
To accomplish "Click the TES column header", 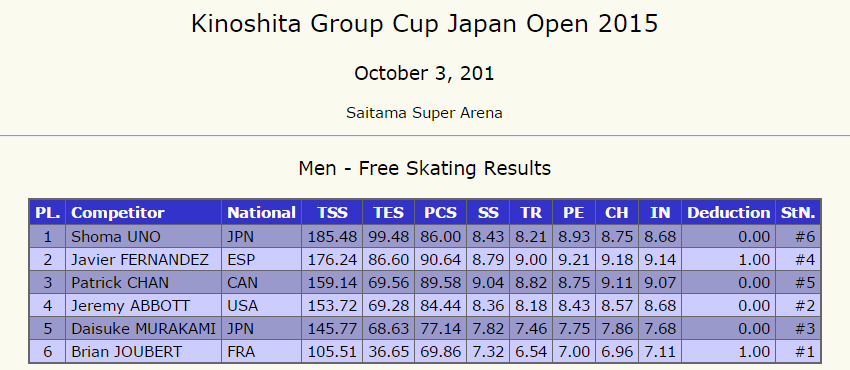I will point(389,212).
